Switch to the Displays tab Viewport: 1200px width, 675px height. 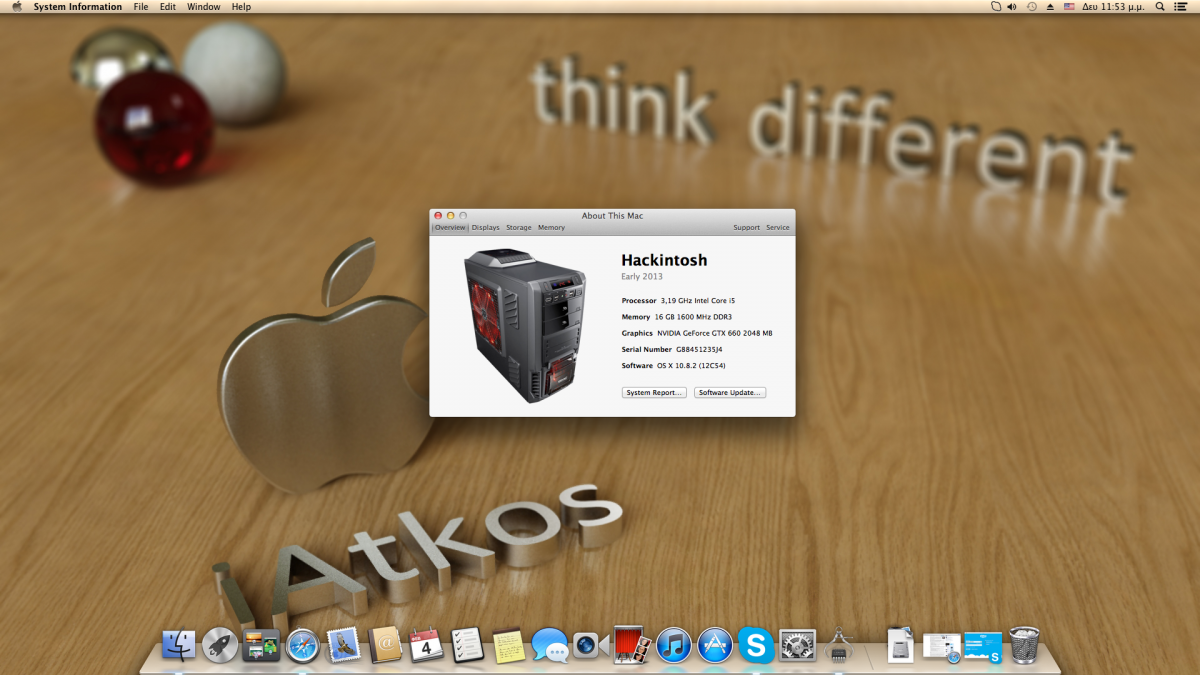tap(485, 228)
